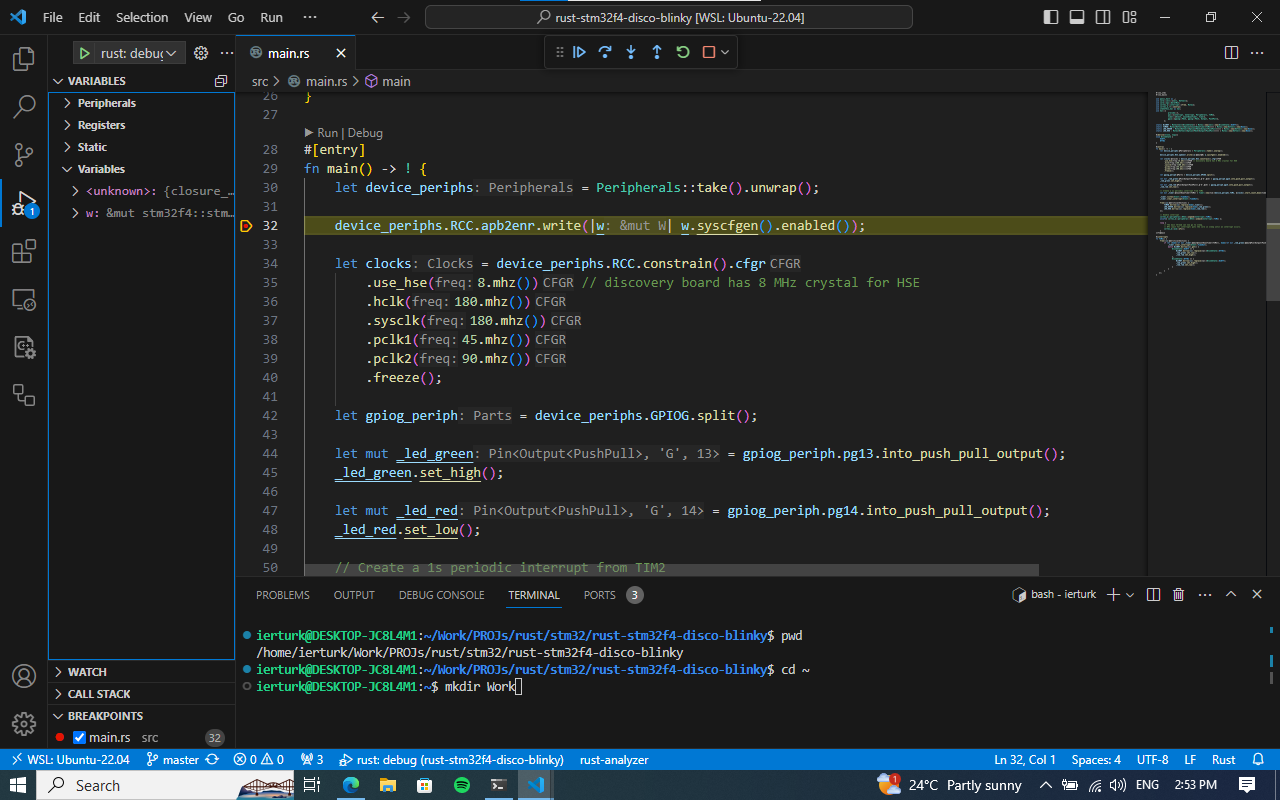Viewport: 1280px width, 800px height.
Task: Uncheck the main.rs breakpoint checkbox
Action: [80, 738]
